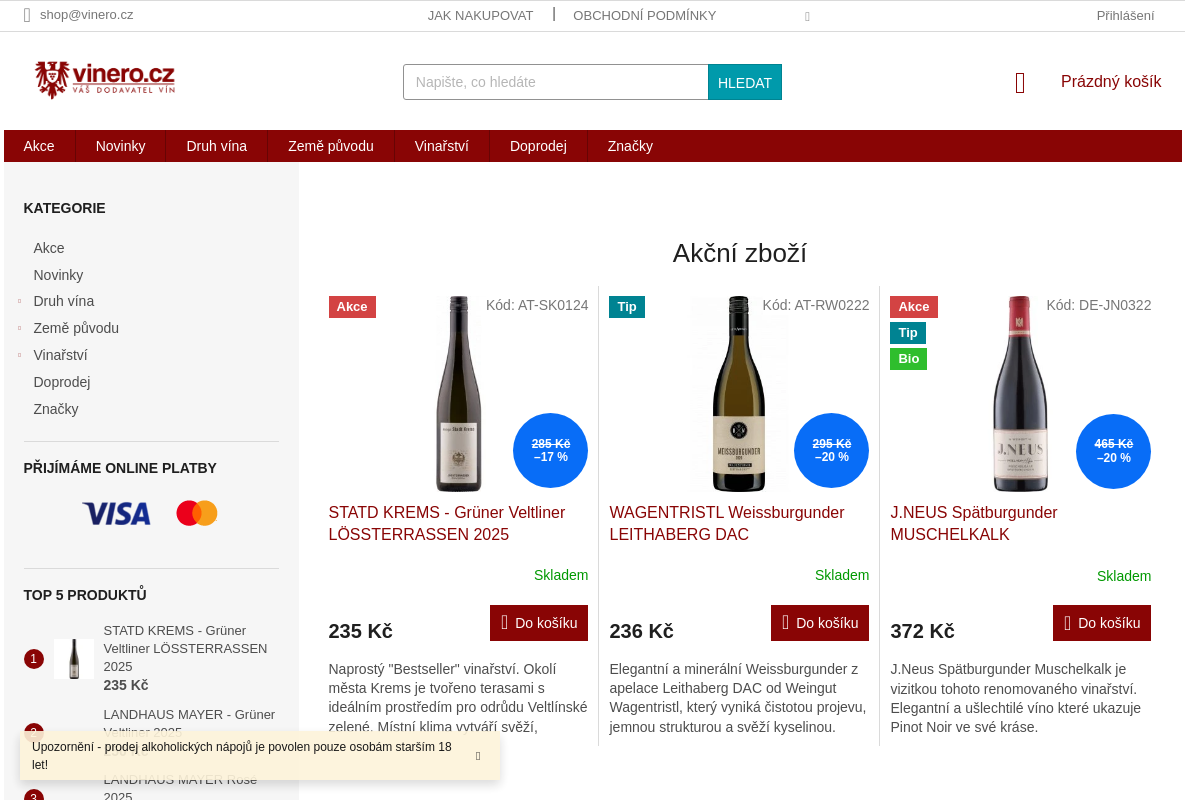The width and height of the screenshot is (1200, 800).
Task: Open the STATD KREMS bottle image
Action: (458, 394)
